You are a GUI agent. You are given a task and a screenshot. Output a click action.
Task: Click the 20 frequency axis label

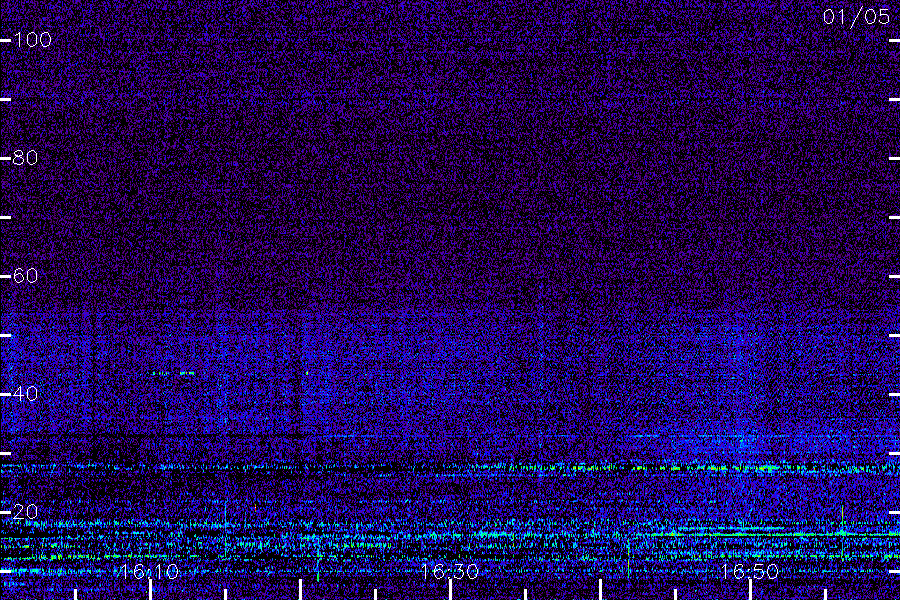pyautogui.click(x=25, y=512)
